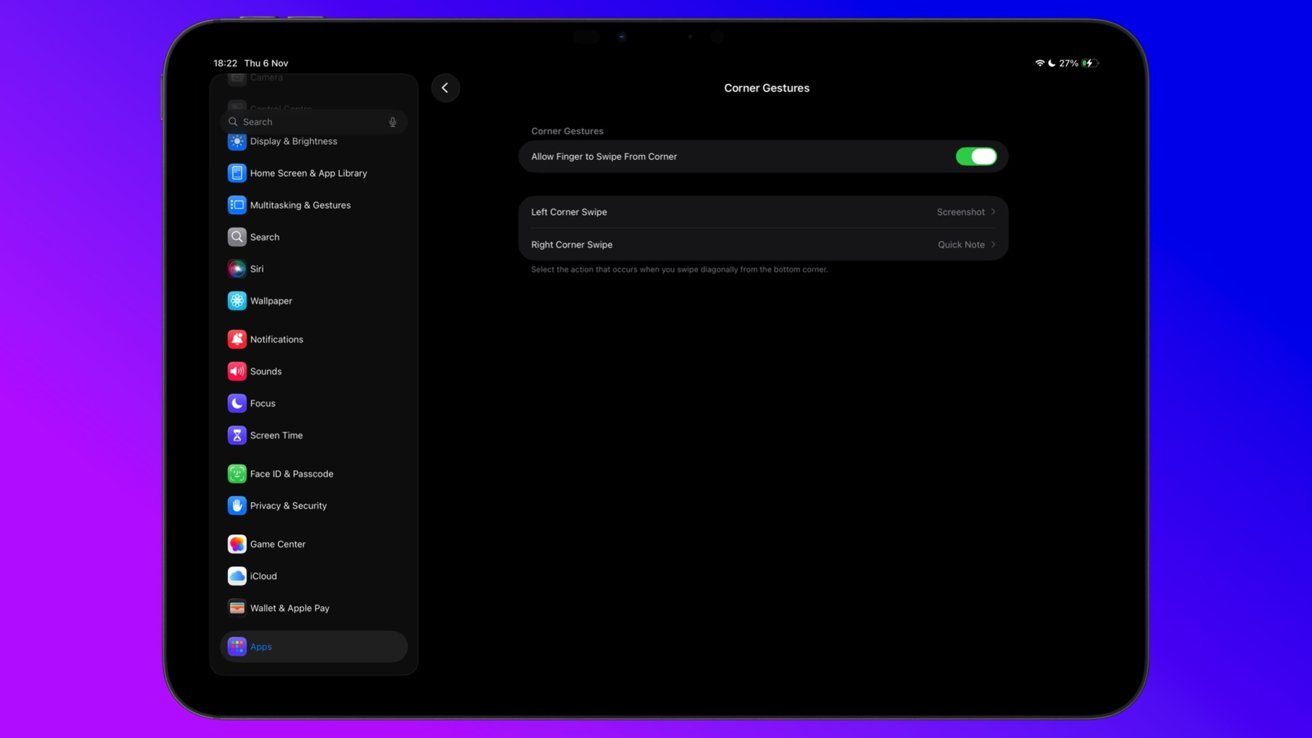Expand the Left Corner Swipe options

763,211
